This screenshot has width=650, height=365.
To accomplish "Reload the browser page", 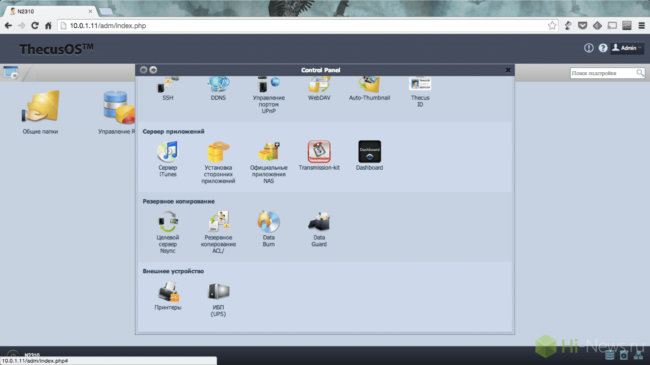I will tap(35, 26).
